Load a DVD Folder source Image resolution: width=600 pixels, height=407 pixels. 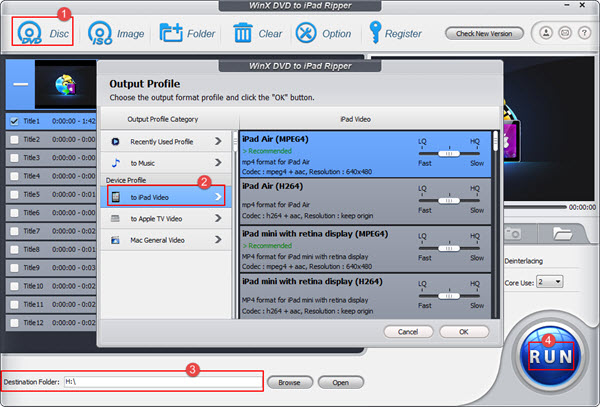187,33
